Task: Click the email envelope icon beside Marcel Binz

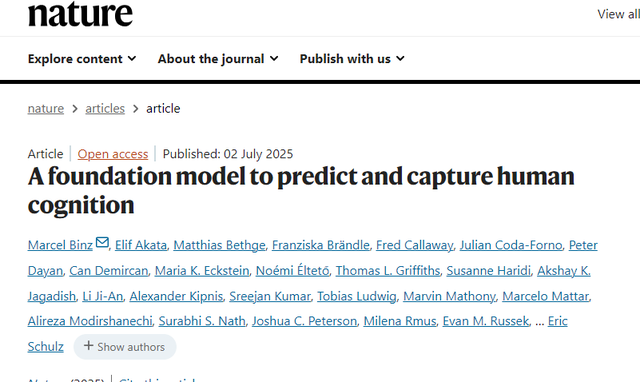Action: click(102, 242)
